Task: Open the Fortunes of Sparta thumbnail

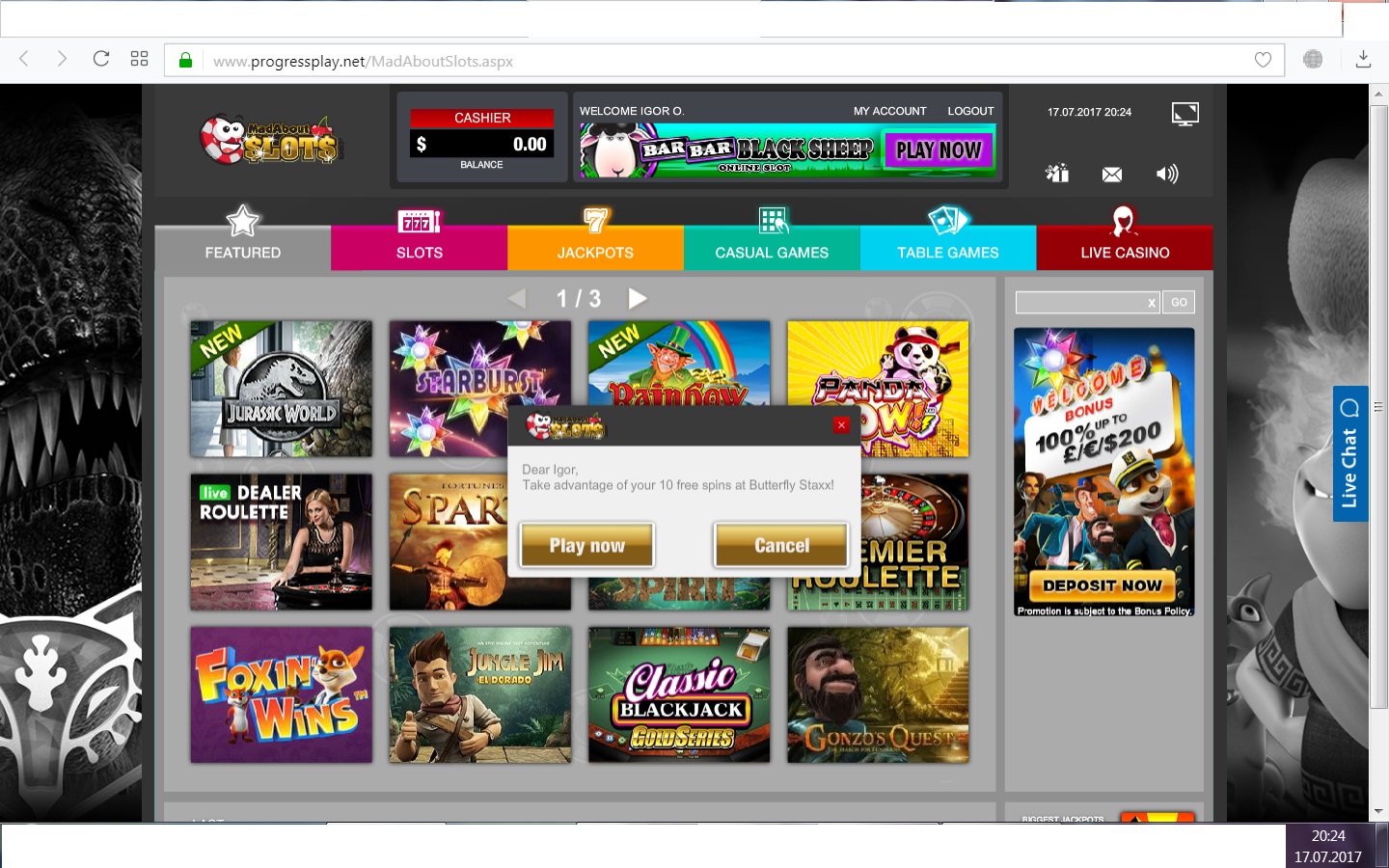Action: pyautogui.click(x=448, y=542)
